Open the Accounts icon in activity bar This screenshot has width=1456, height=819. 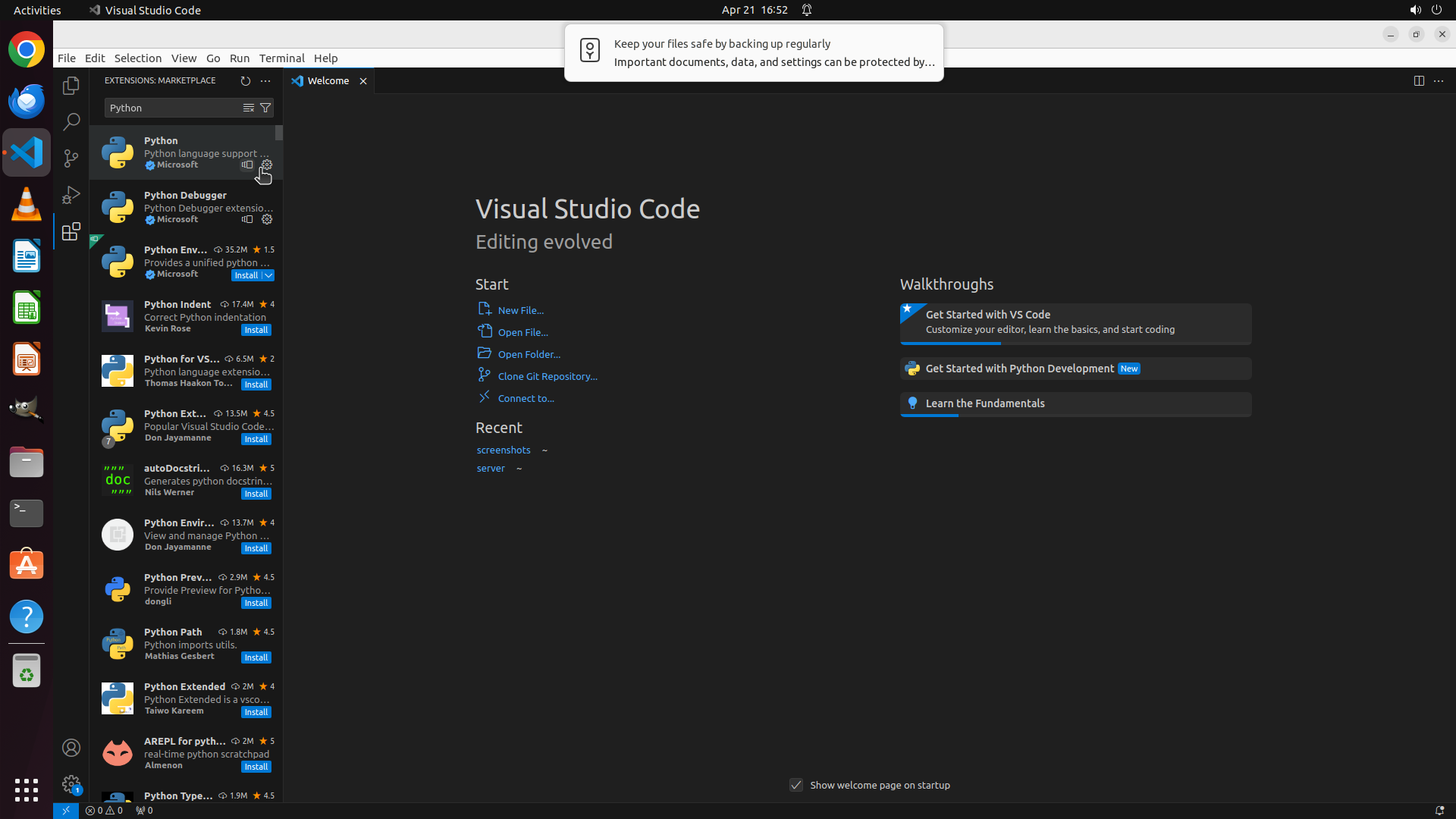pyautogui.click(x=71, y=748)
